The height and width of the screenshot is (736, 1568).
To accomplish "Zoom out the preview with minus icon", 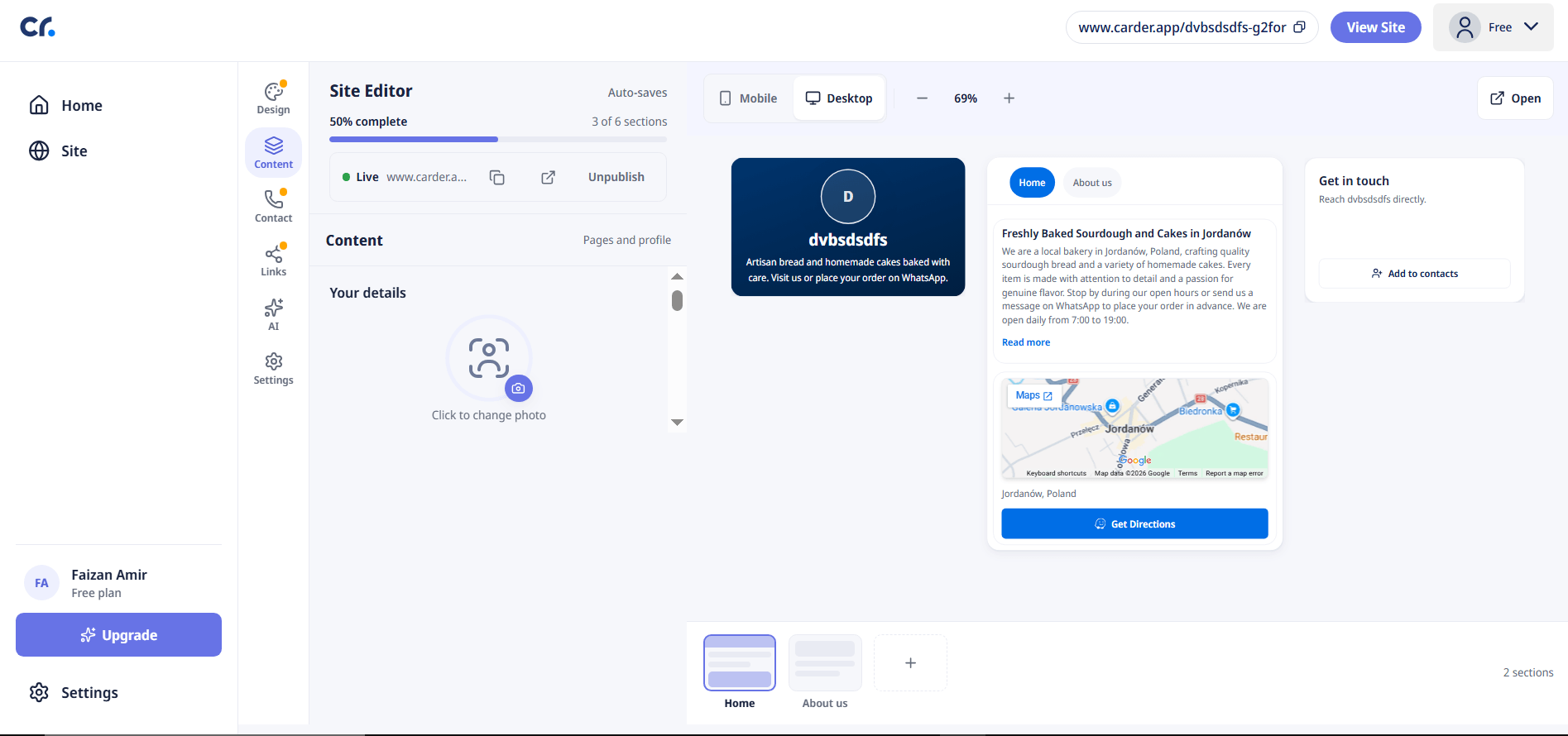I will [x=922, y=98].
